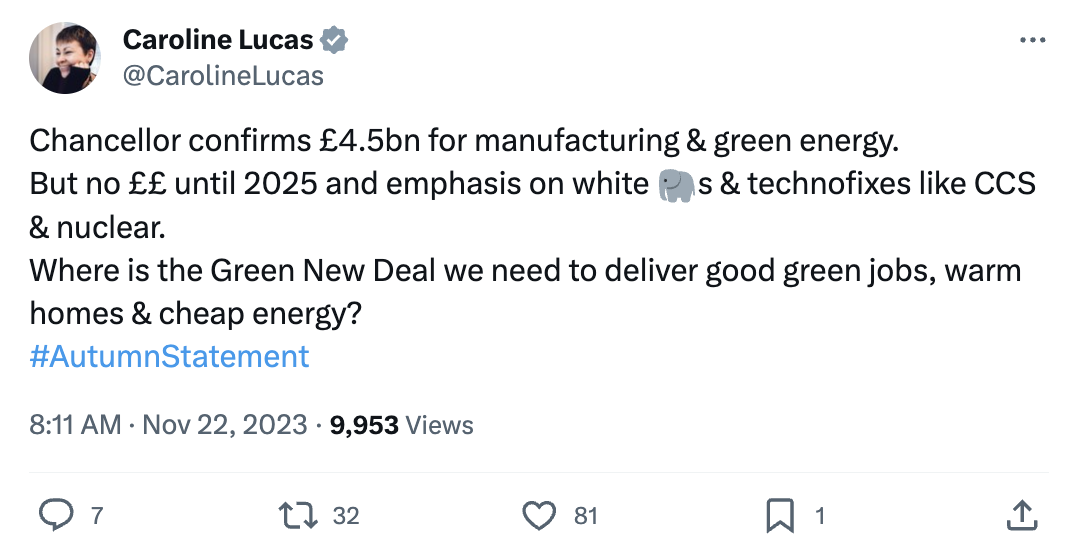Screen dimensions: 1078x556
Task: Click the elephant emoji in the tweet
Action: (x=677, y=185)
